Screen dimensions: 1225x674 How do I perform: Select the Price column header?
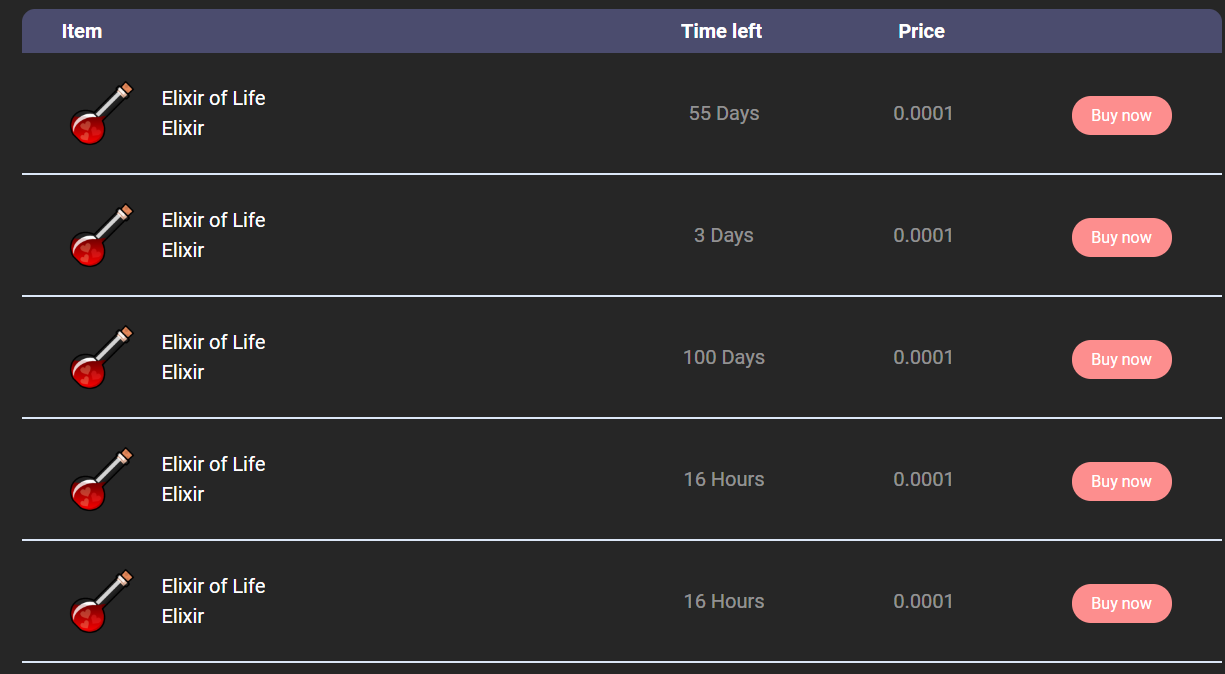[921, 31]
